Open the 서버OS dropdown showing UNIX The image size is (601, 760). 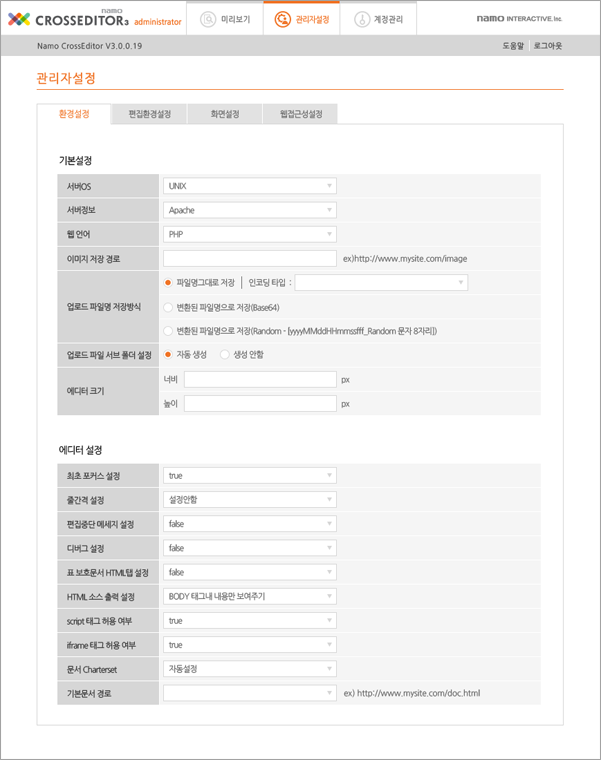(x=250, y=186)
